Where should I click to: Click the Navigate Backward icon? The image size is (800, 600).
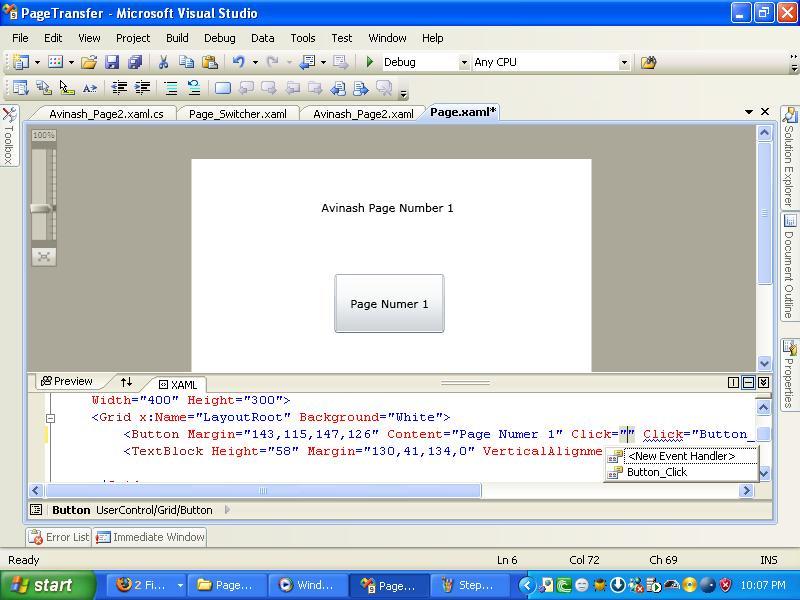pyautogui.click(x=308, y=62)
